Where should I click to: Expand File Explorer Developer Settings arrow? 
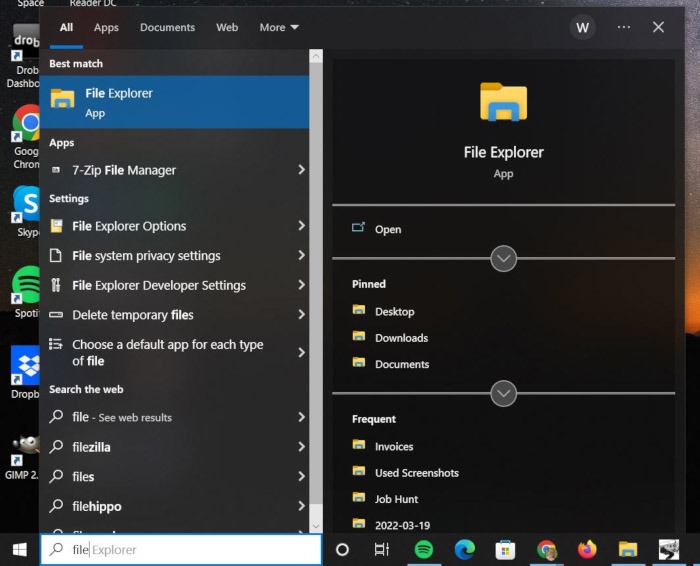[301, 285]
